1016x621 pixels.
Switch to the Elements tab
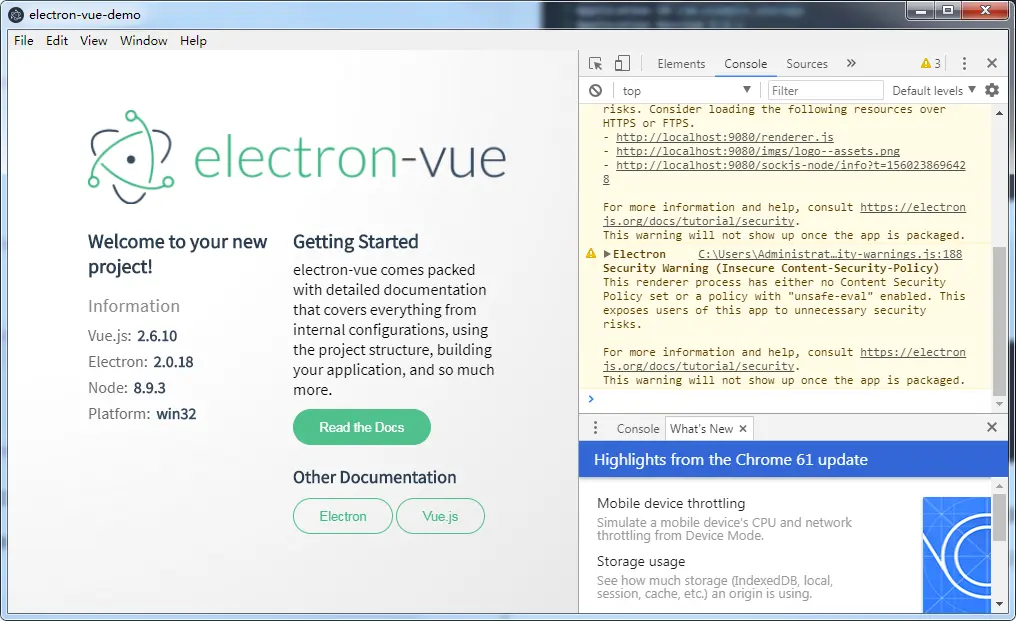681,64
